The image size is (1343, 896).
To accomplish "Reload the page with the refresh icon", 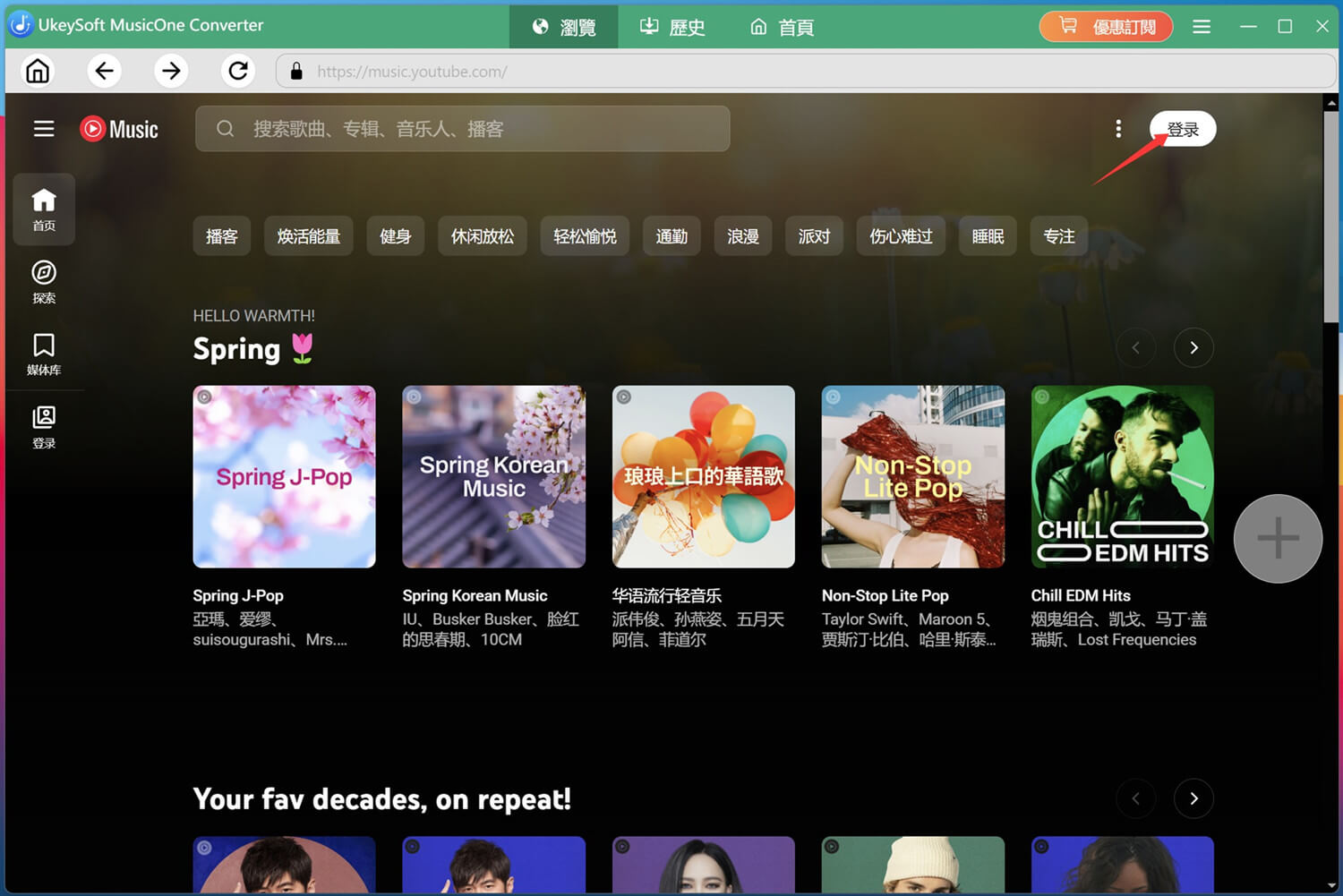I will coord(237,71).
